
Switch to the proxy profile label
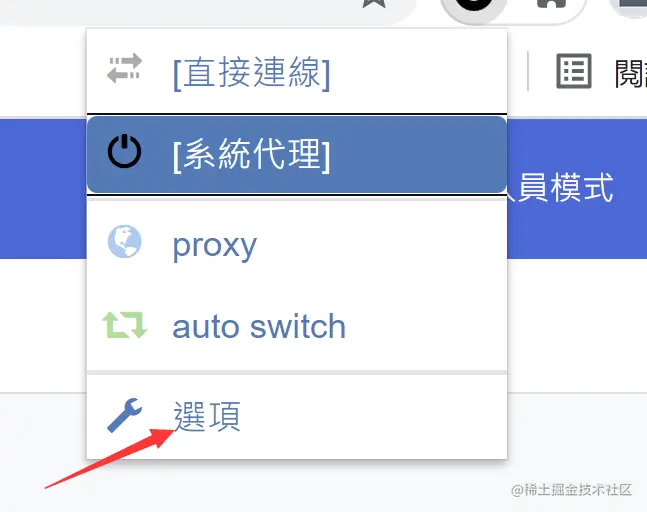[x=215, y=246]
